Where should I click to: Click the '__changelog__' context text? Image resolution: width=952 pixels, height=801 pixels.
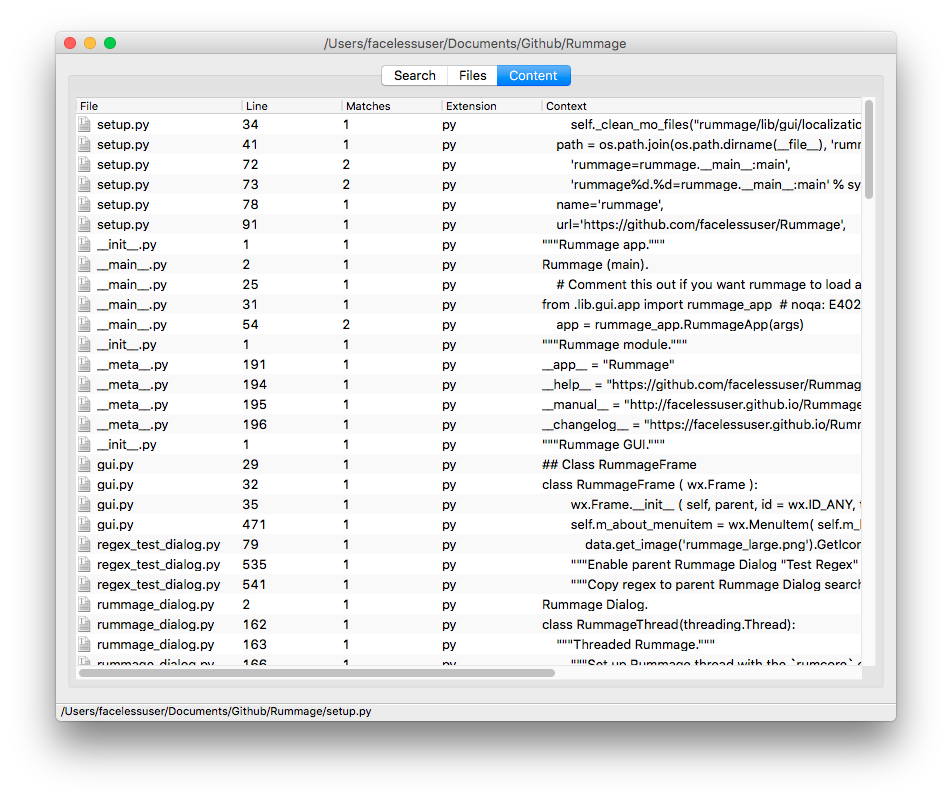click(701, 425)
